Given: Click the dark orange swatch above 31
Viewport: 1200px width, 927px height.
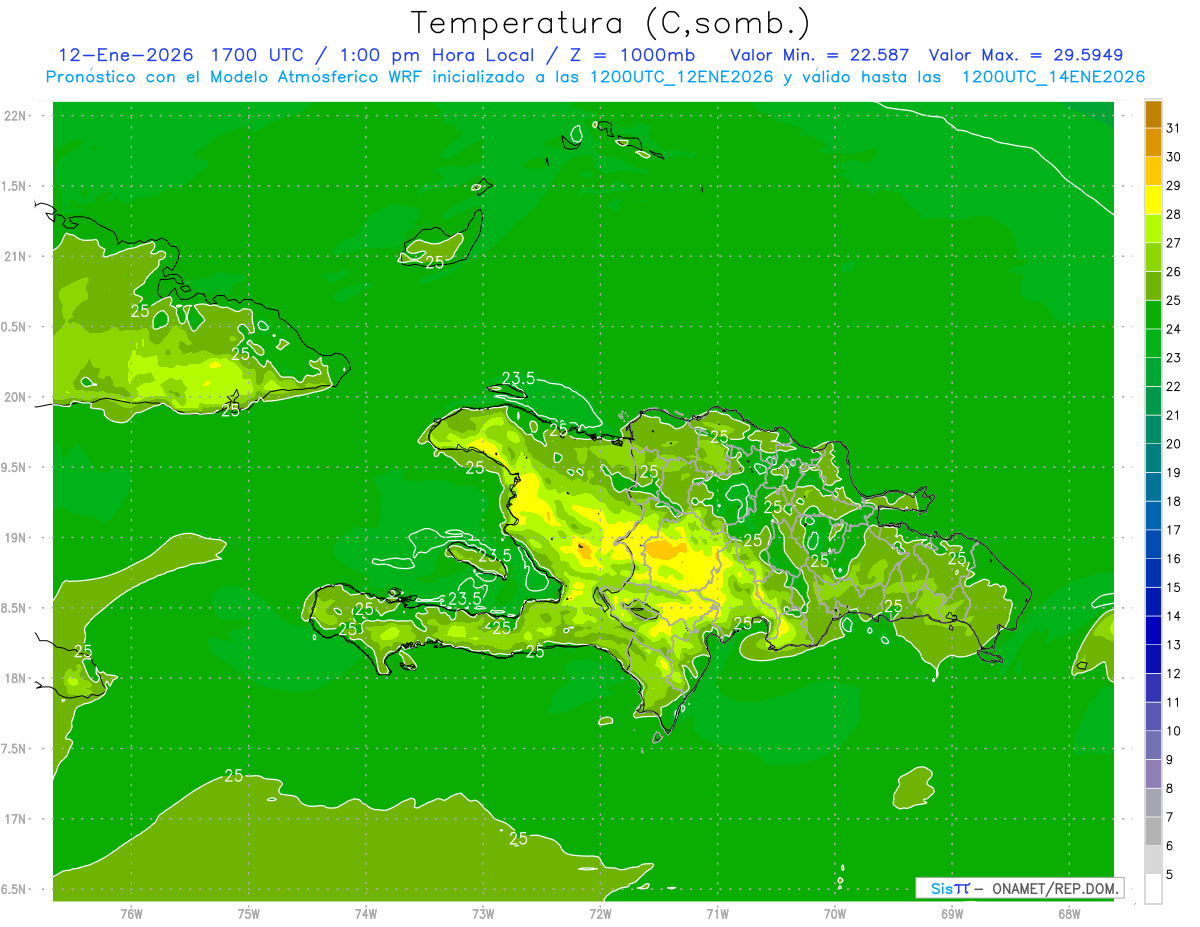Looking at the screenshot, I should tap(1153, 114).
